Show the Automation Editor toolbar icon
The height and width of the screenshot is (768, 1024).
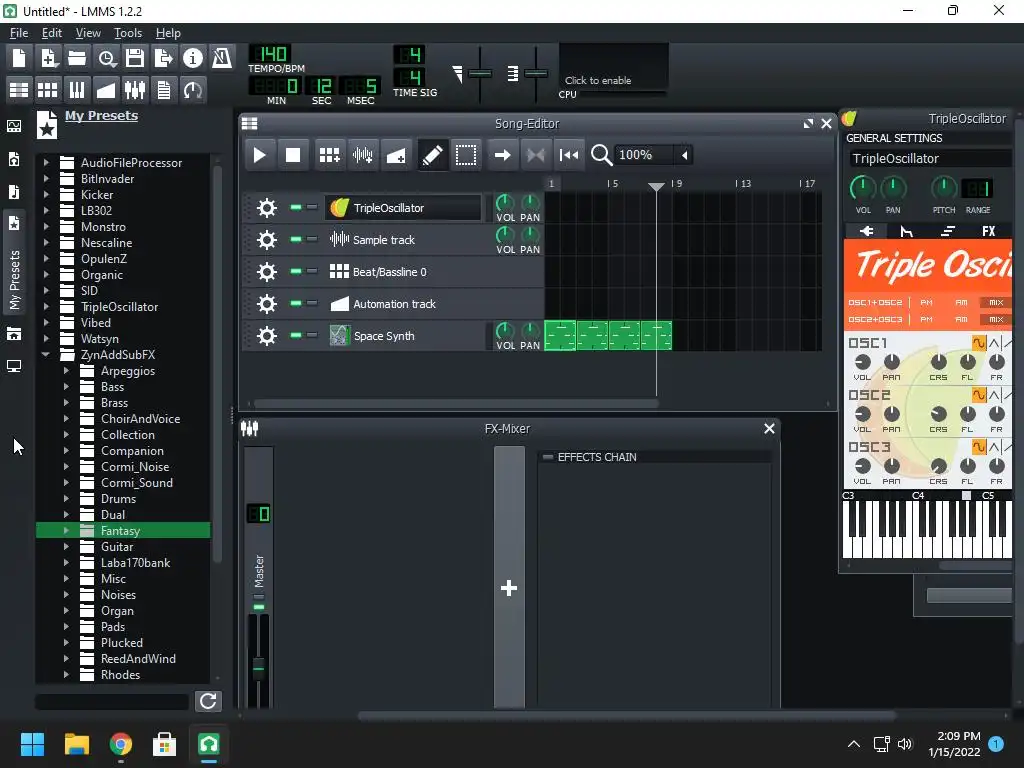(106, 89)
